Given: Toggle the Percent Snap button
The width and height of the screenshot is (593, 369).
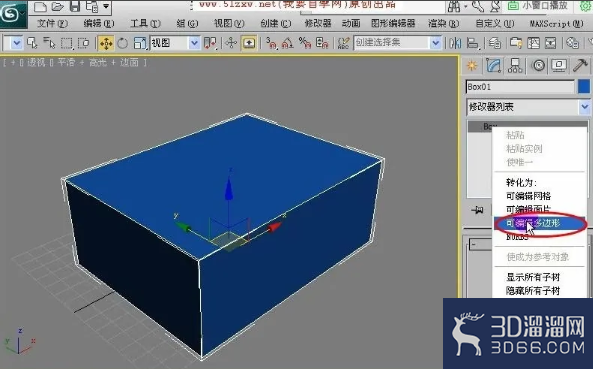Looking at the screenshot, I should [x=305, y=43].
